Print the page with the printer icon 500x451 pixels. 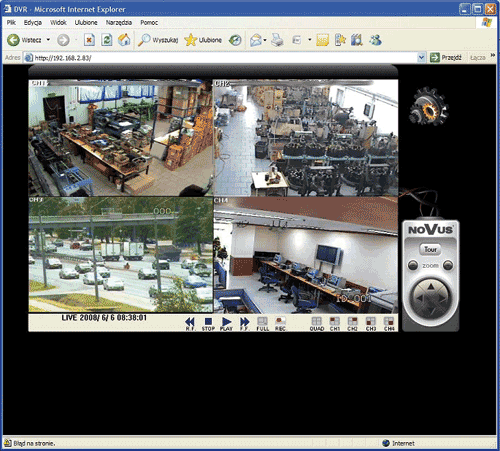click(277, 40)
